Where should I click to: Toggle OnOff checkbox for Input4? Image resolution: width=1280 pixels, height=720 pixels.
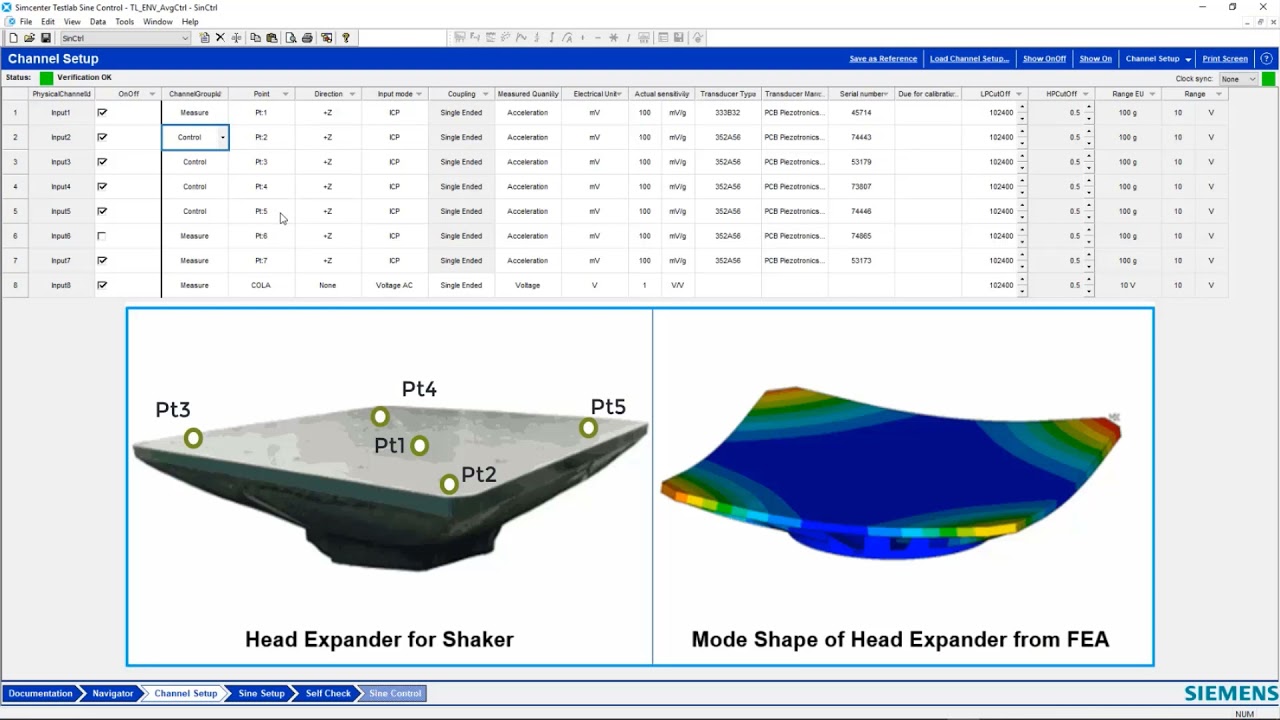[101, 187]
